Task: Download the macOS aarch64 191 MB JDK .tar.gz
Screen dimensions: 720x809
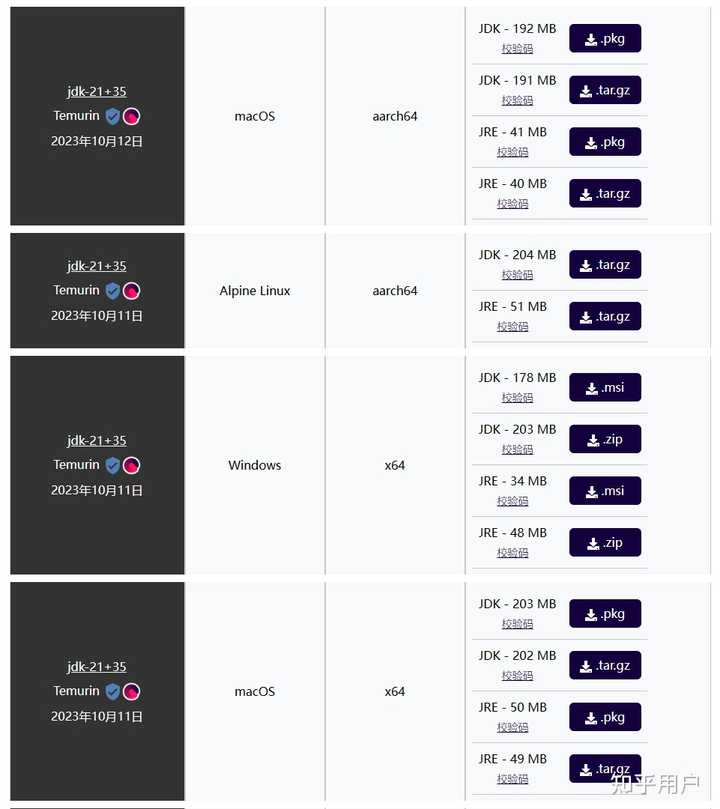Action: coord(605,90)
